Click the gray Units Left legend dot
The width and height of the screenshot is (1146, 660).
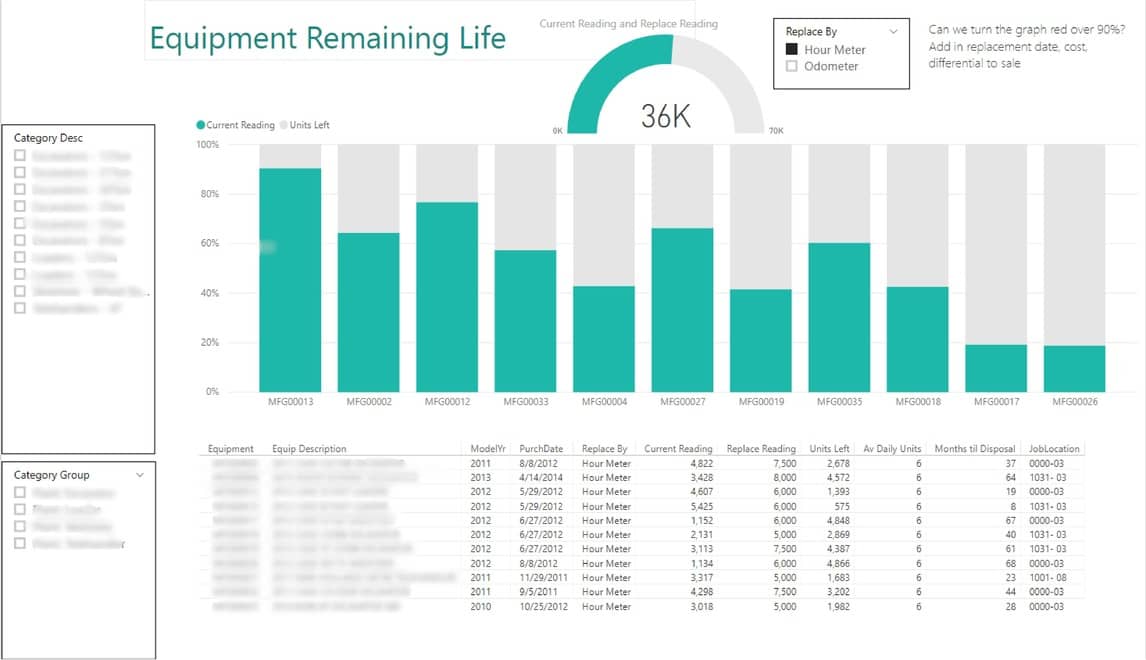click(284, 125)
